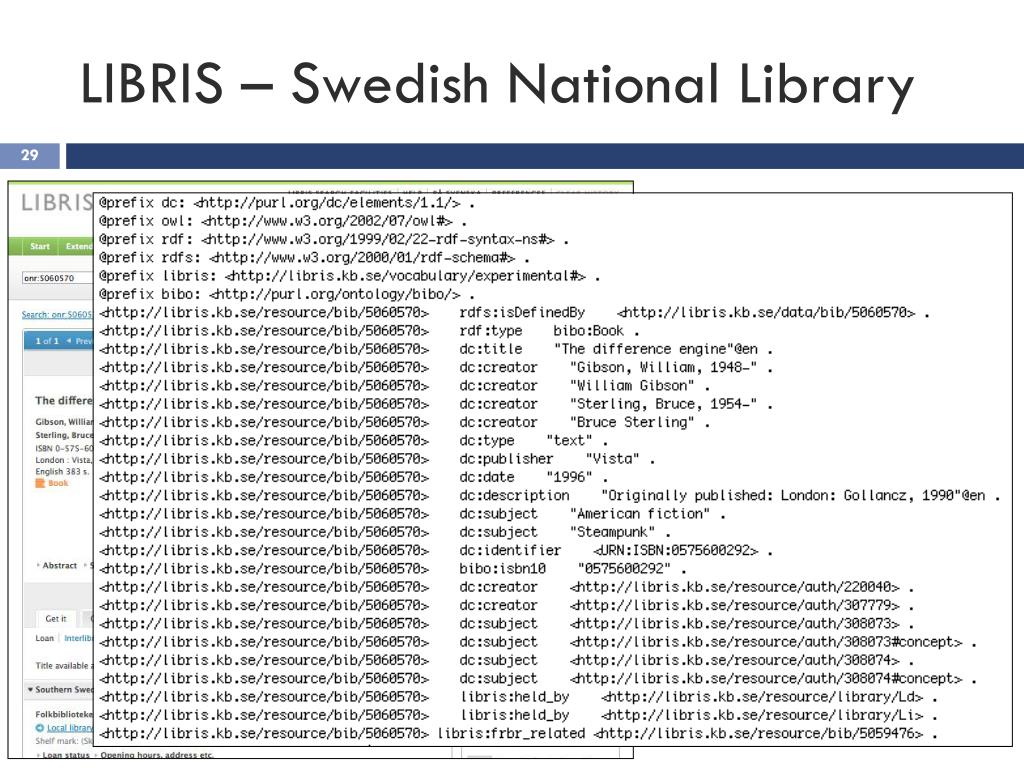
Task: Click the slide title 'LIBRIS – Swedish National Library'
Action: [496, 85]
